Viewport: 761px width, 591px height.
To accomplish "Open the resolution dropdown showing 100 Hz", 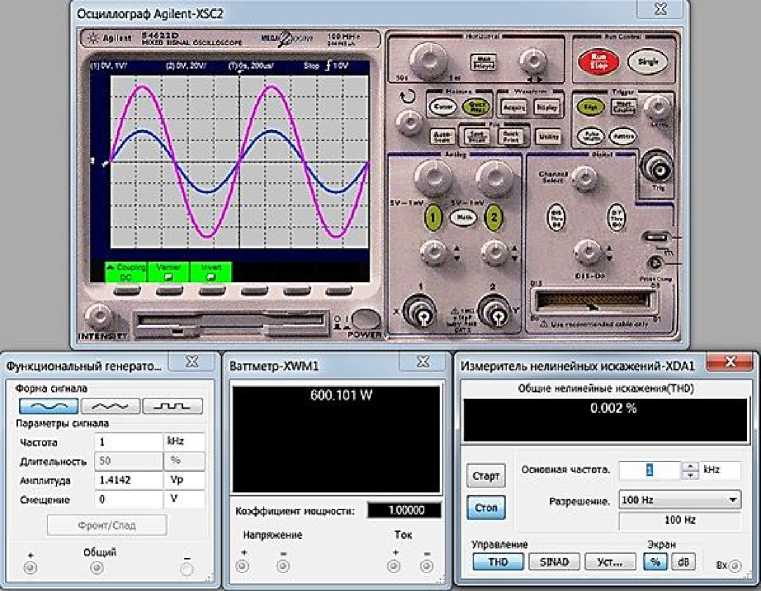I will 679,499.
